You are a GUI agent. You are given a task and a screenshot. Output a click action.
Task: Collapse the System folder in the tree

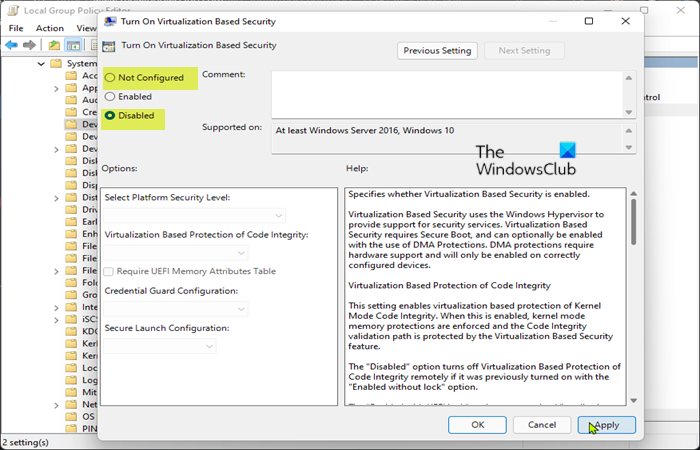41,64
